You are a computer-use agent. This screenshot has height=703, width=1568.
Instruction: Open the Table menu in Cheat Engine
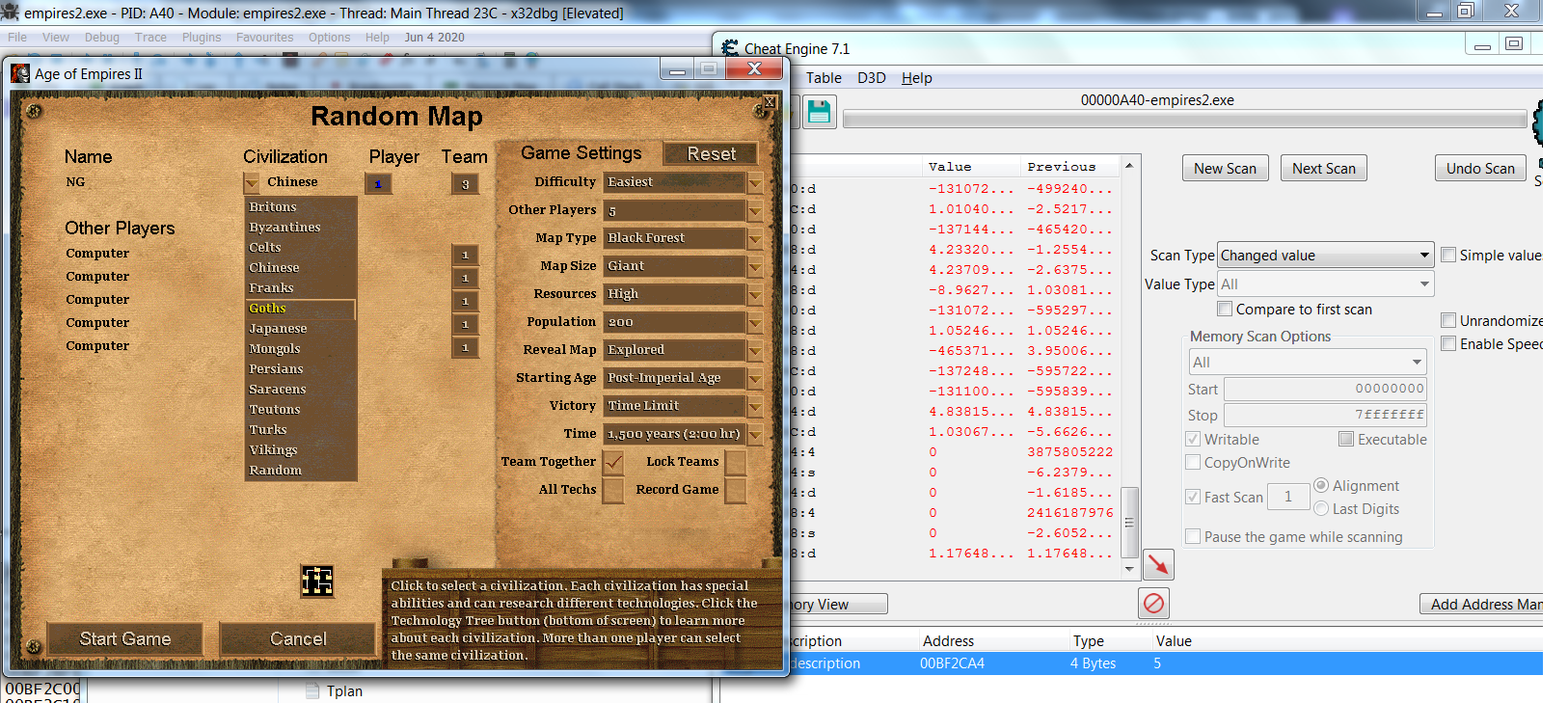(824, 78)
